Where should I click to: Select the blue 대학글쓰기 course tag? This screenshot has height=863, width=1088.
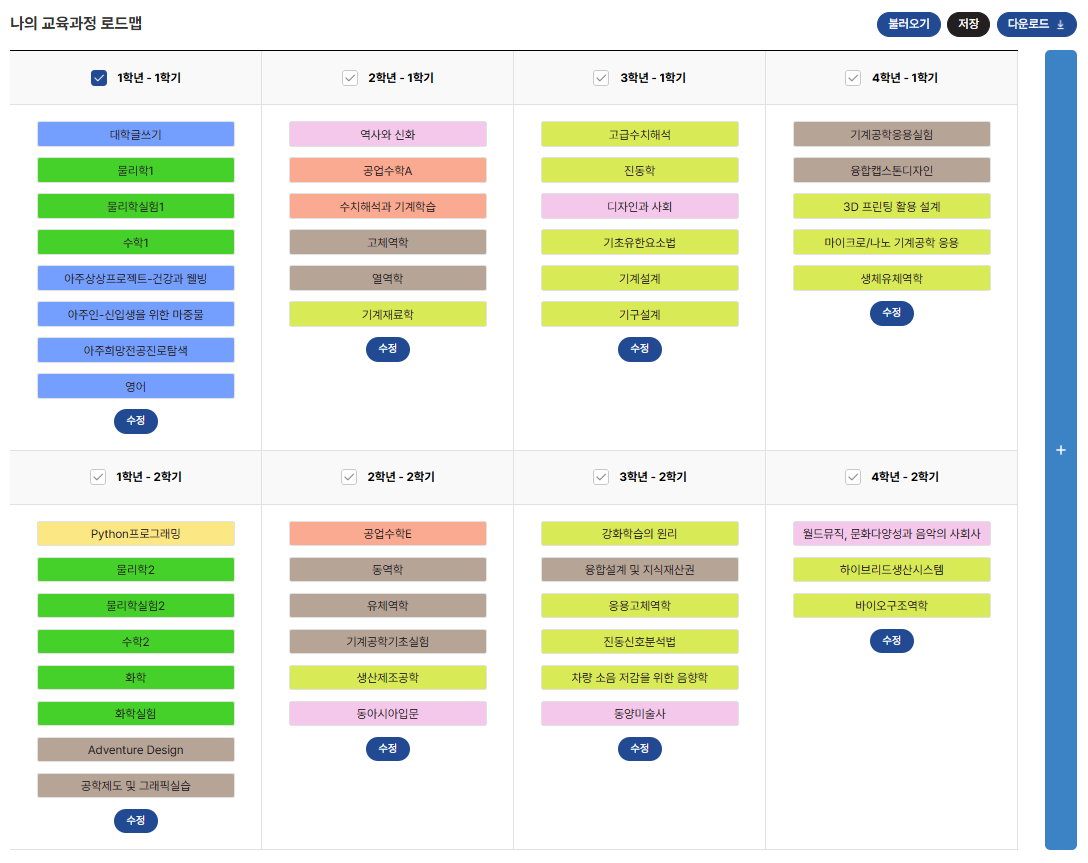click(x=136, y=134)
